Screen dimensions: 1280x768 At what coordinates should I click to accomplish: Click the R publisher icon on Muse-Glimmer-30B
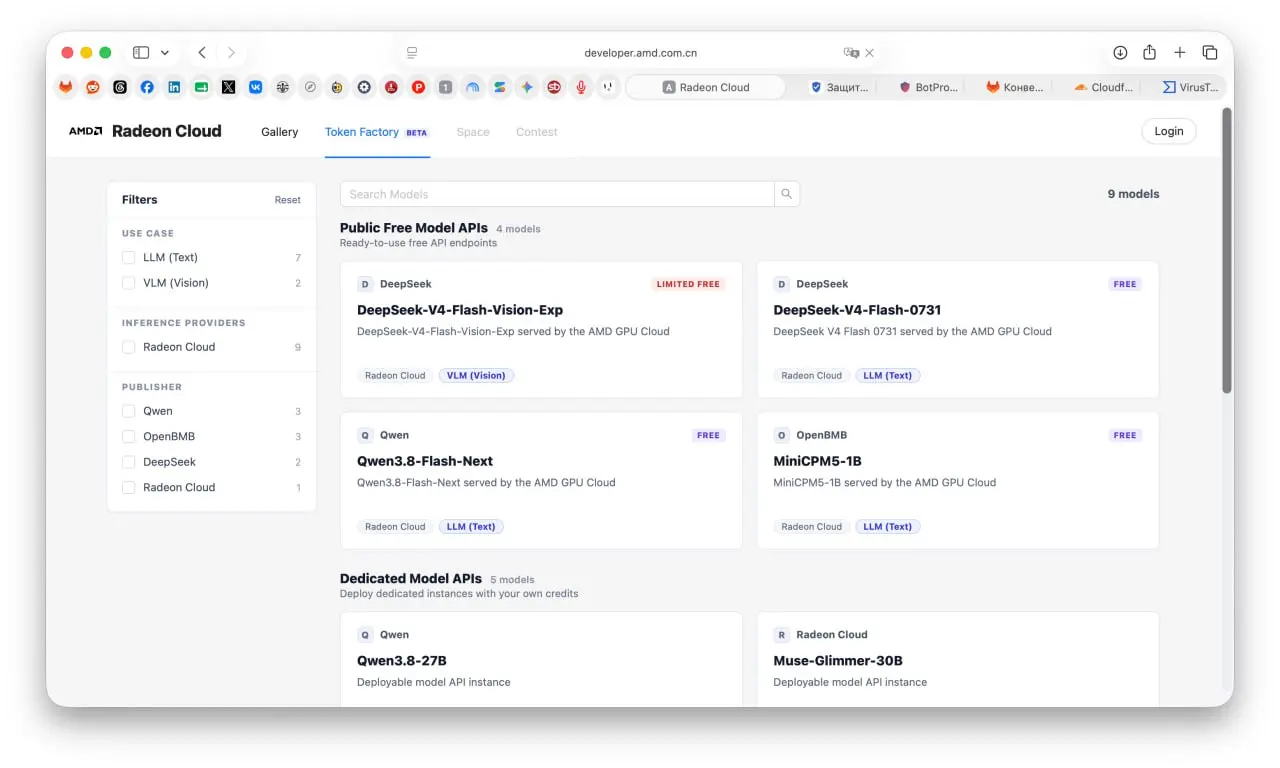click(x=782, y=634)
